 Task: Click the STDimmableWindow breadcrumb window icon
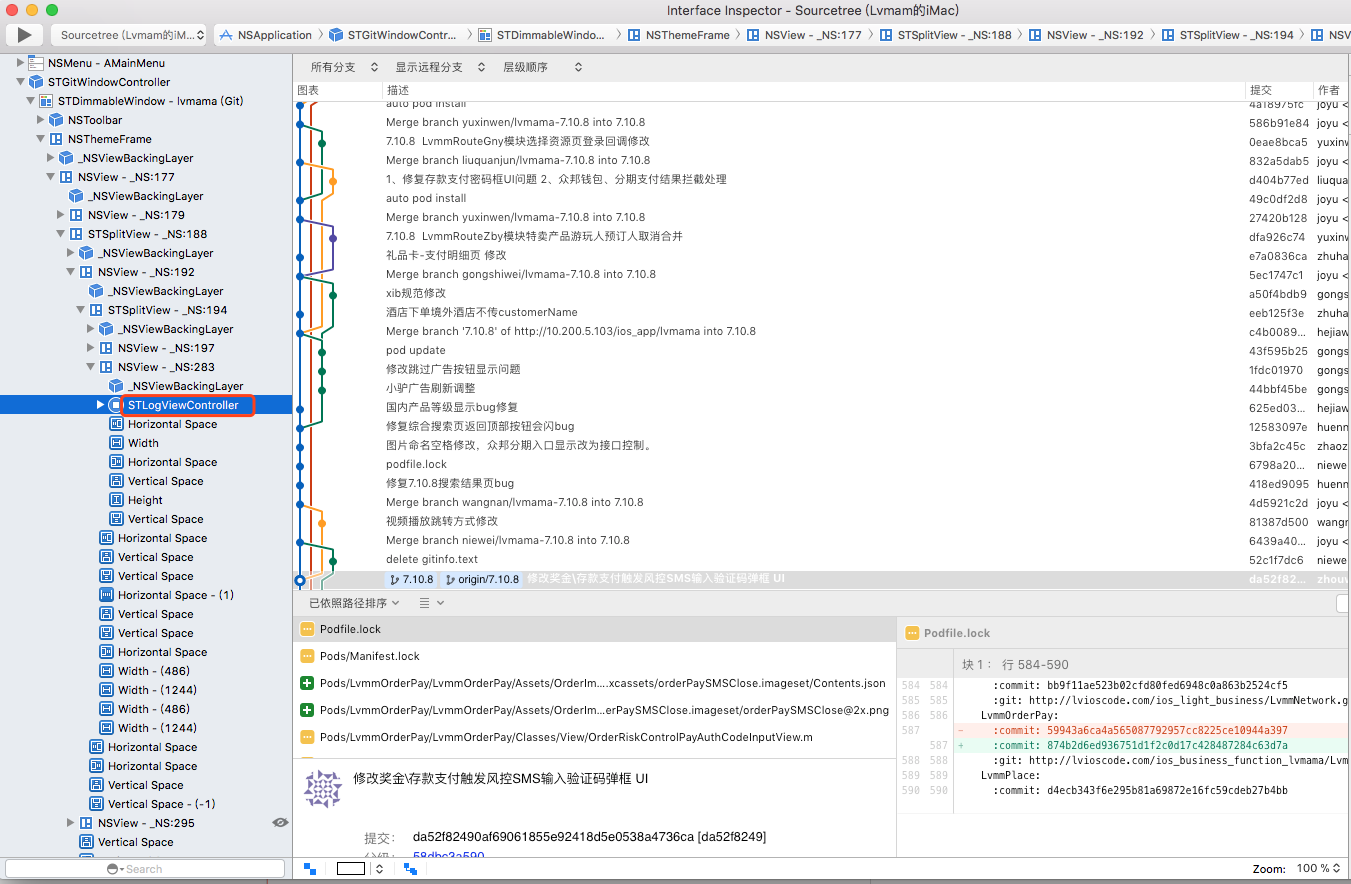click(x=486, y=35)
